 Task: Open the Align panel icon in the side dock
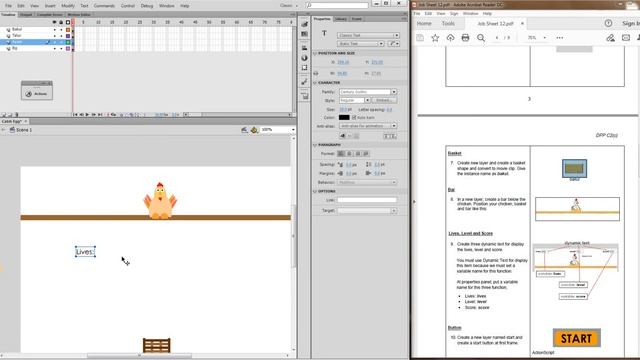(304, 48)
